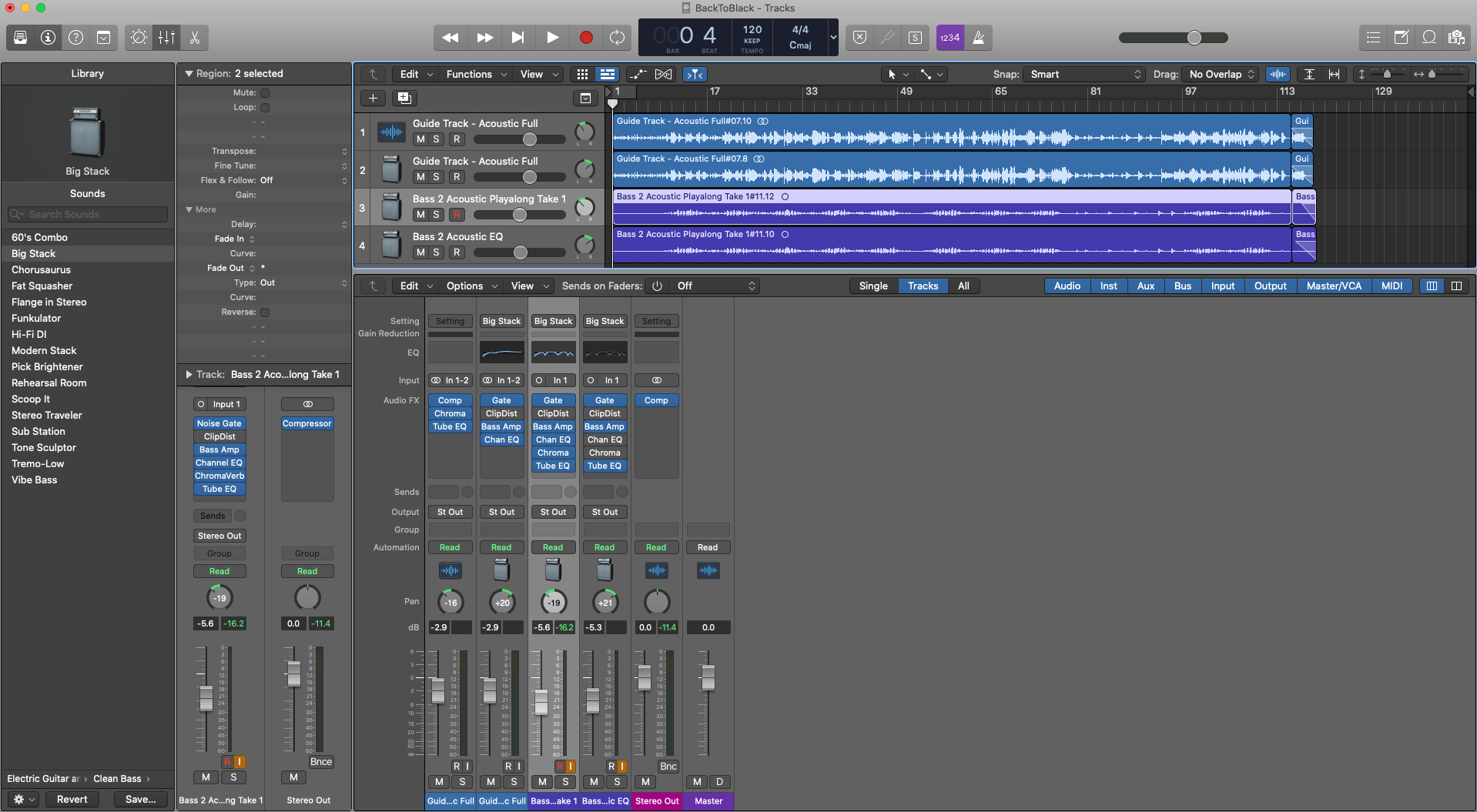
Task: Open the Noise Gate plug-in slot
Action: (x=219, y=423)
